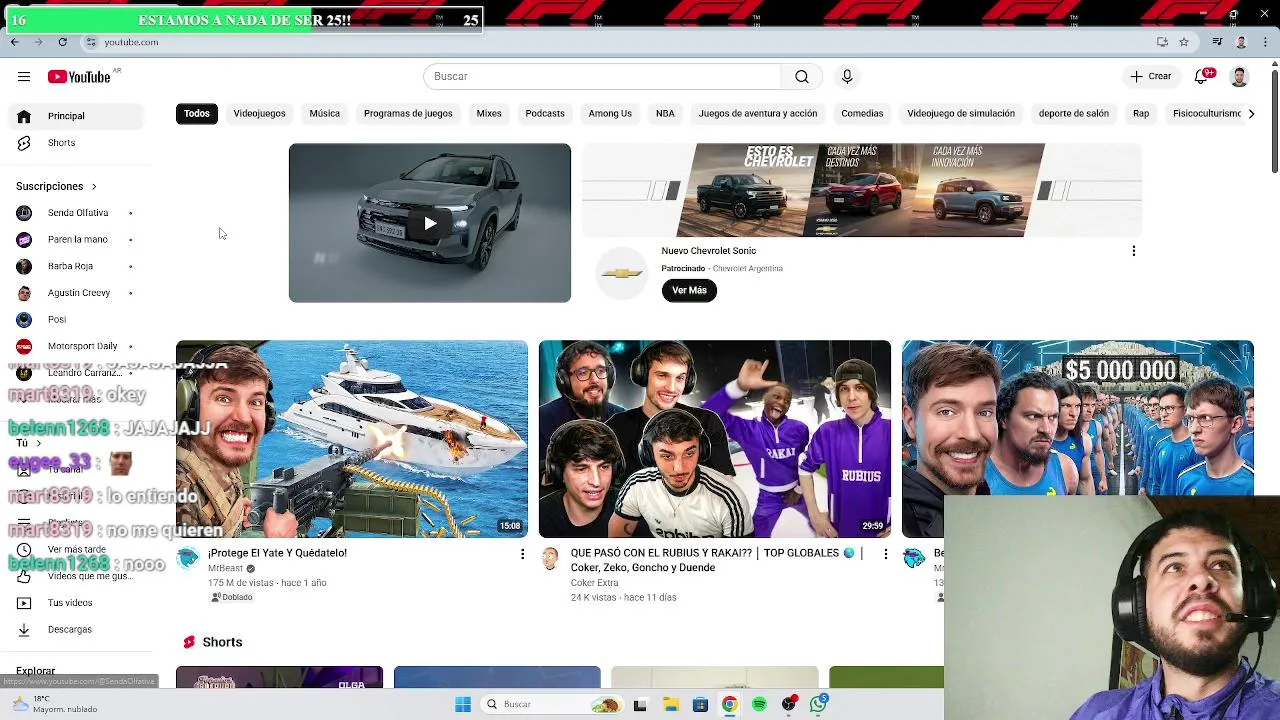Click the Ver Más ad button
This screenshot has height=720, width=1280.
tap(689, 290)
